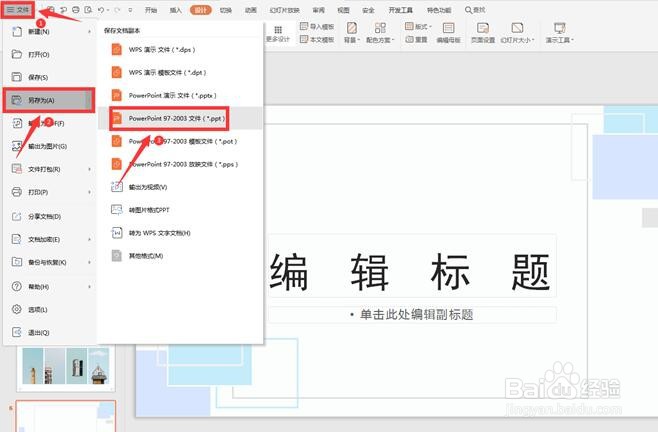
Task: Click the 文档加密(E) icon
Action: coord(17,239)
